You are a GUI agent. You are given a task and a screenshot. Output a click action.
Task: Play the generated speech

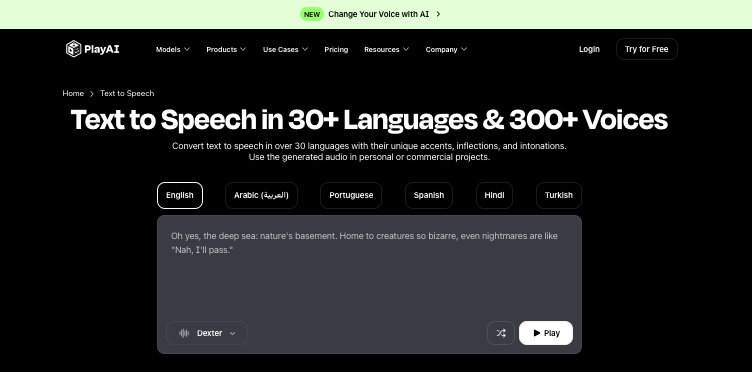point(546,333)
